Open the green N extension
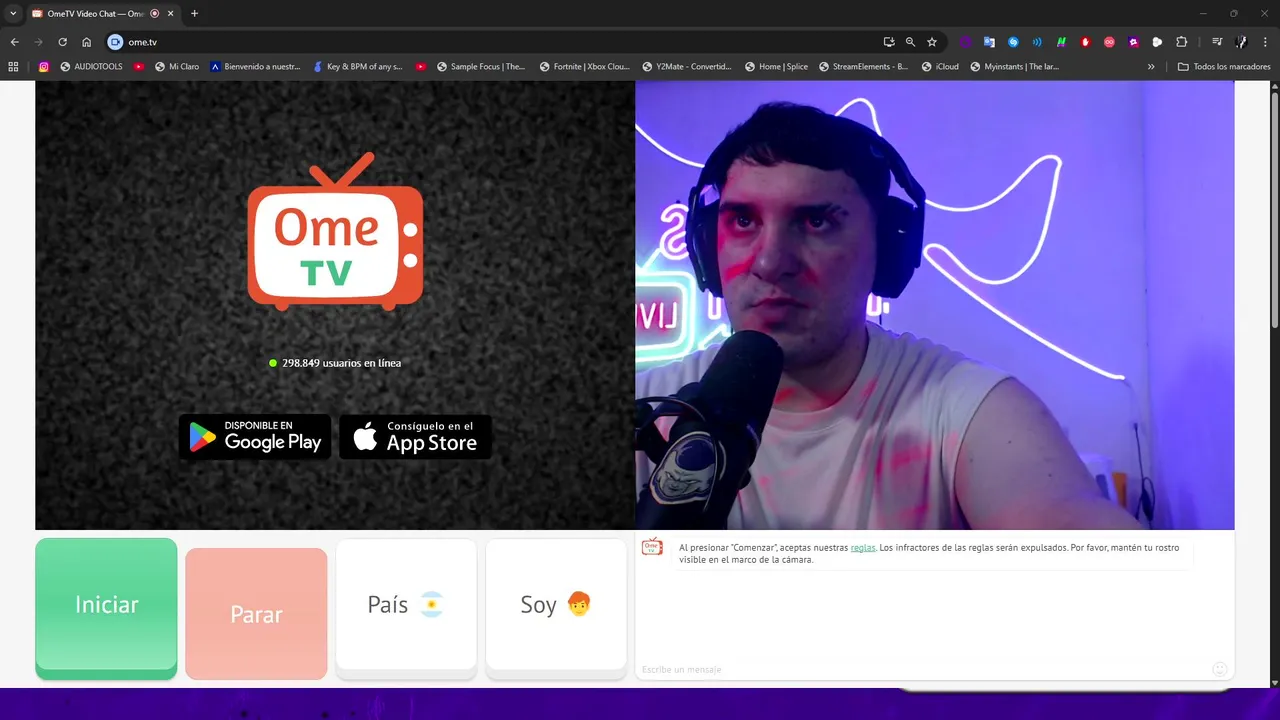Viewport: 1280px width, 720px height. pos(1061,42)
